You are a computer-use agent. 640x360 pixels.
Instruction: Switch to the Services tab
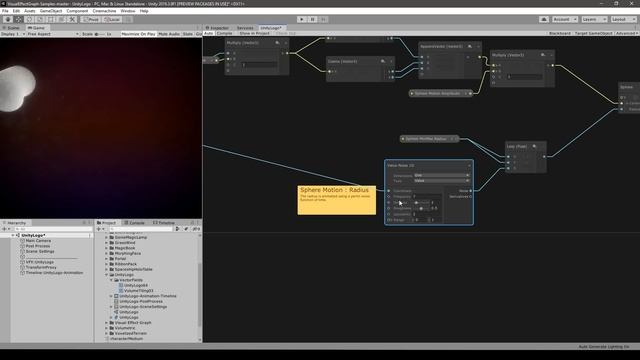(245, 28)
